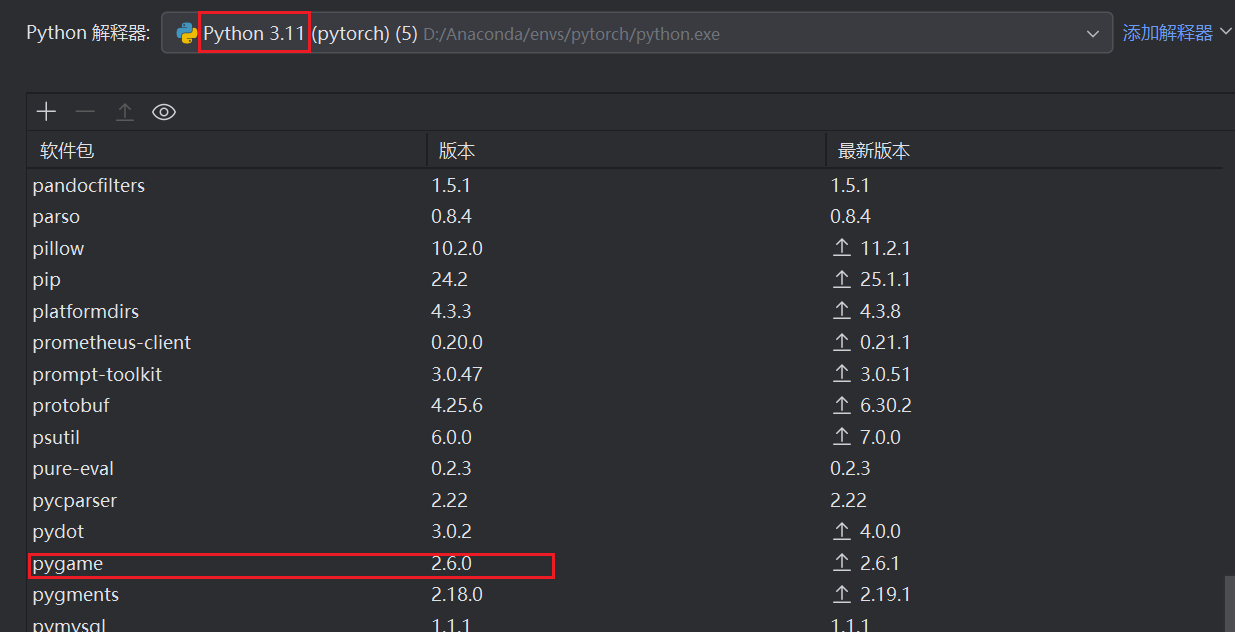The width and height of the screenshot is (1235, 632).
Task: Click the 软件包 column header
Action: [67, 151]
